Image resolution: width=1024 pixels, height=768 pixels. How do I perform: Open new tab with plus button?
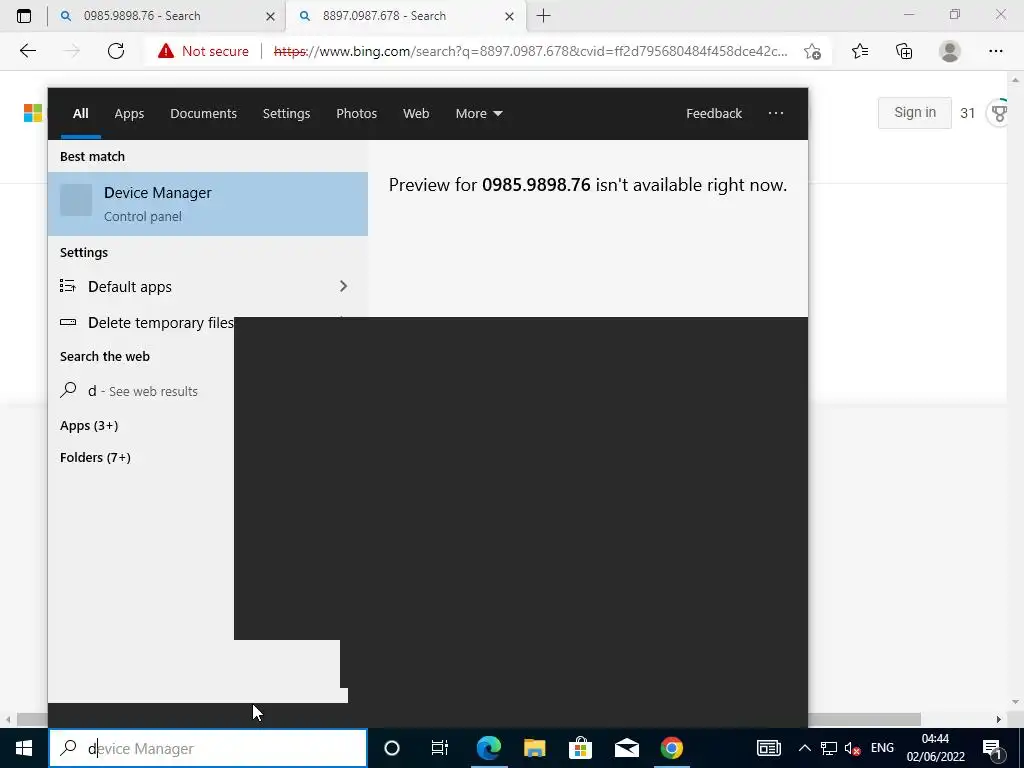click(x=543, y=16)
